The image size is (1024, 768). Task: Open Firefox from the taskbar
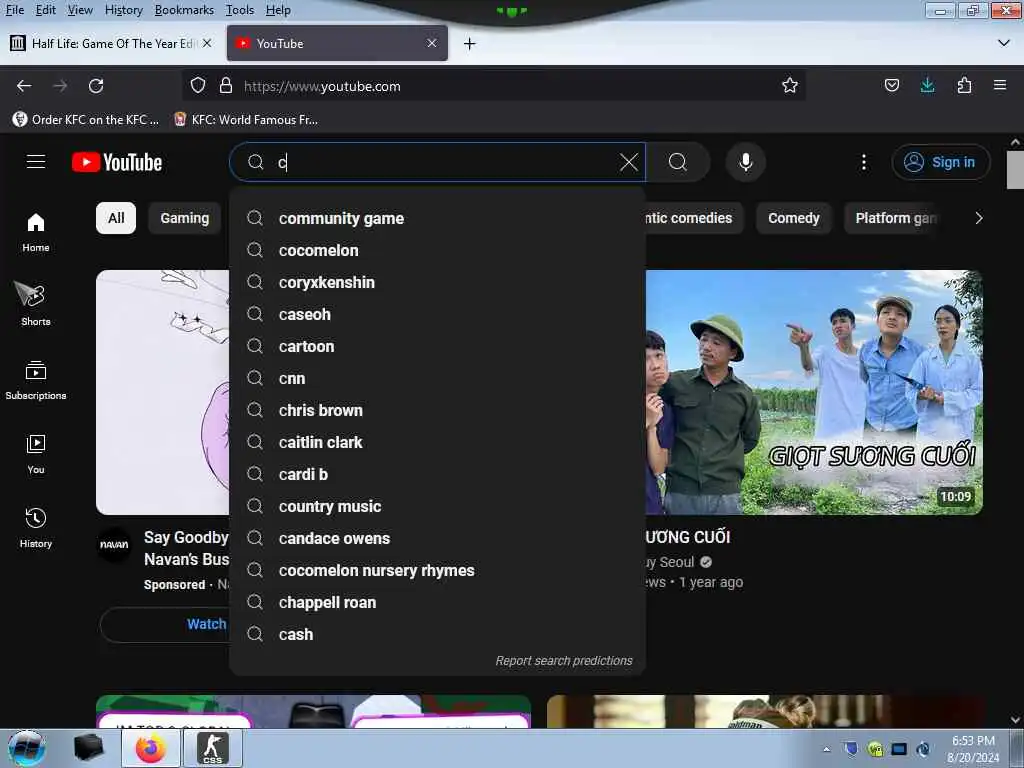[x=151, y=748]
